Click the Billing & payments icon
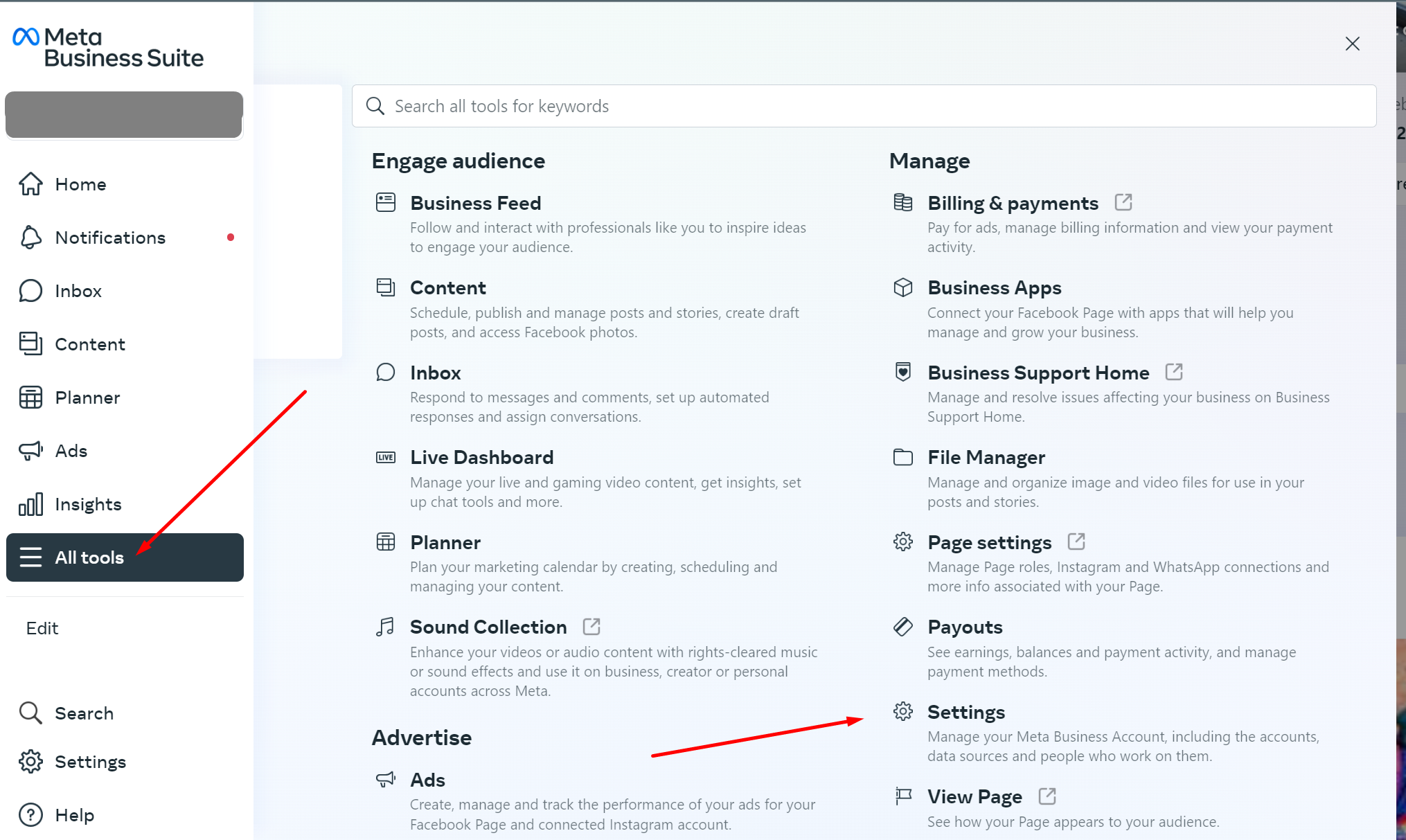This screenshot has height=840, width=1406. 903,202
